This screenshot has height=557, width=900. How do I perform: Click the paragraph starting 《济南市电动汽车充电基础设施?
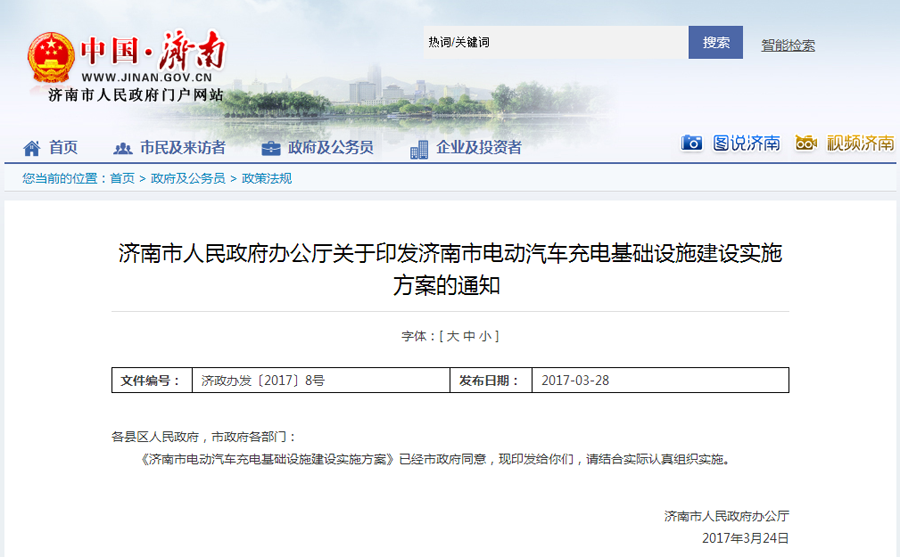[436, 459]
